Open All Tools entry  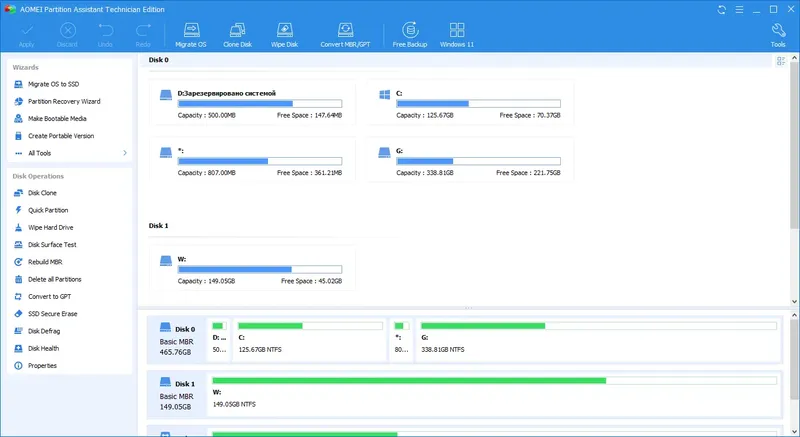39,153
